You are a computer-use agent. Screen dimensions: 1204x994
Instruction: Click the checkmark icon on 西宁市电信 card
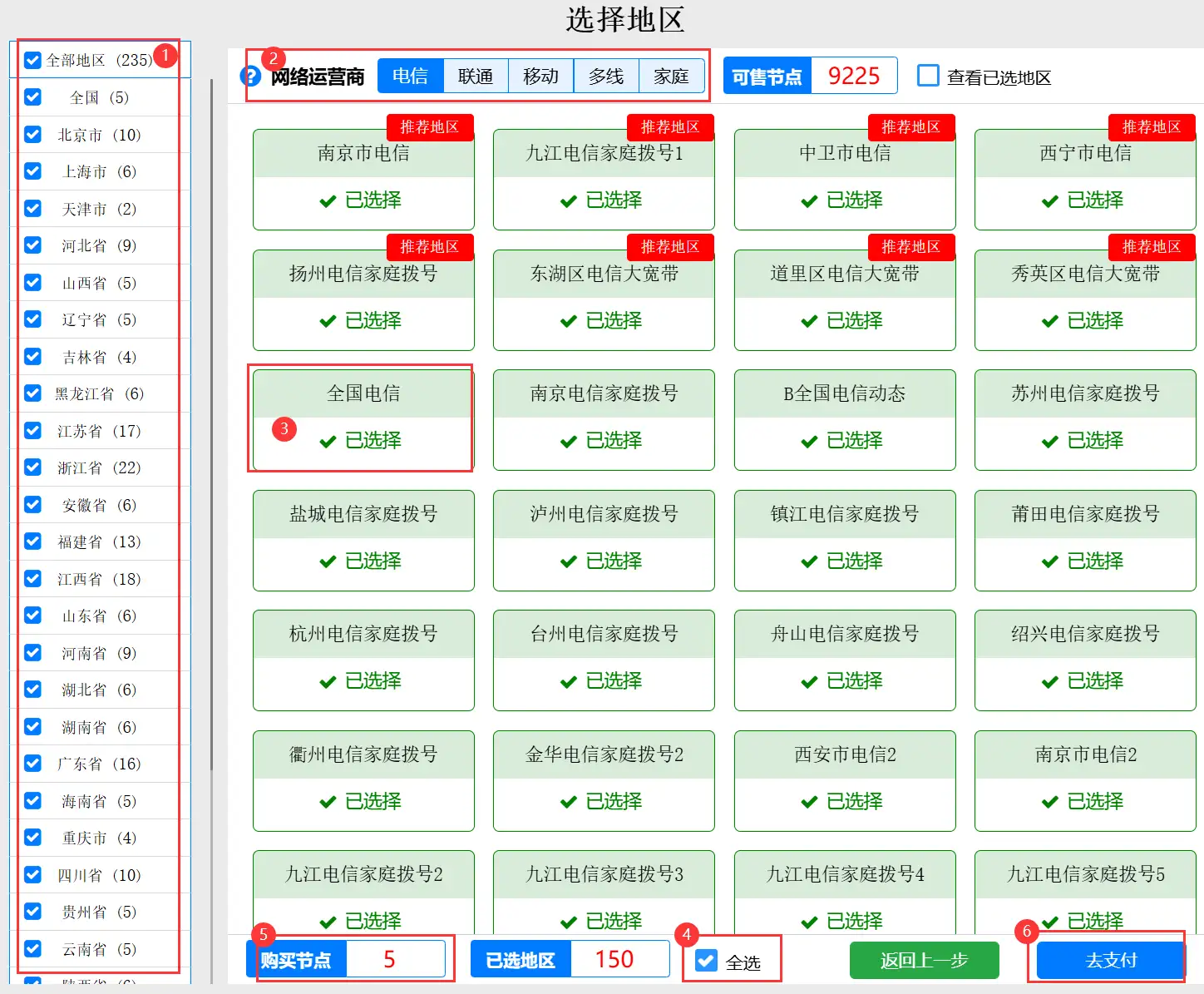(1049, 200)
